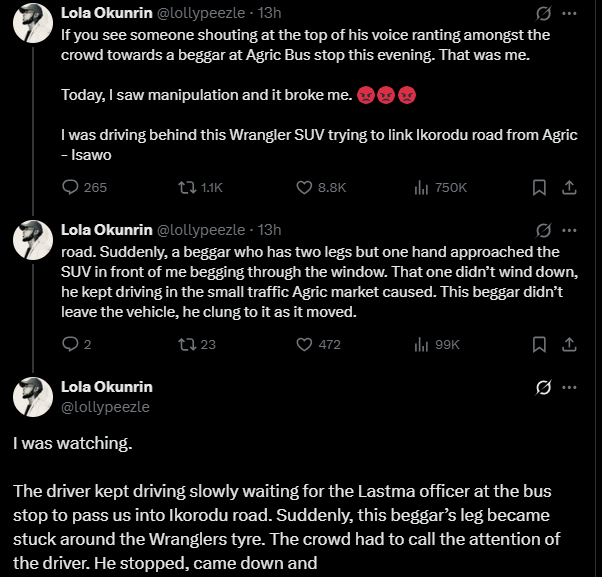This screenshot has width=602, height=577.
Task: Click @lollypeezle handle under the main tweet name
Action: (105, 407)
